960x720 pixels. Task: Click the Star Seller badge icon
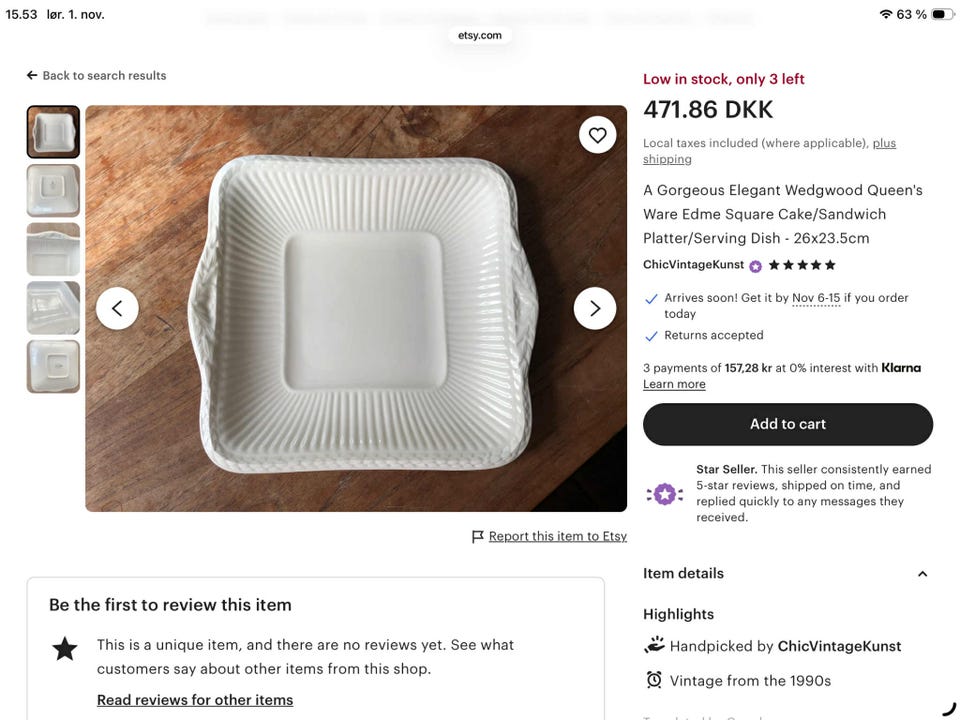664,493
